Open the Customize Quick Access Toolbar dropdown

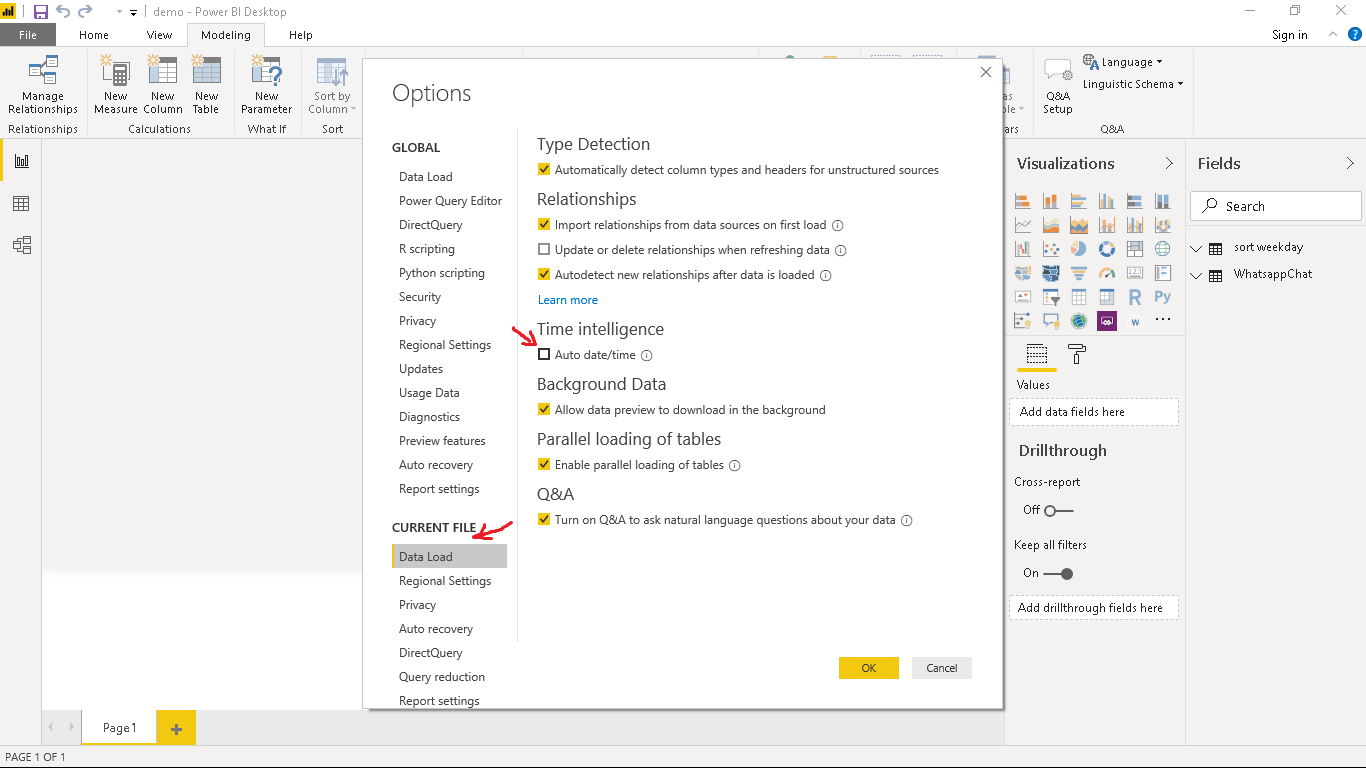(133, 12)
